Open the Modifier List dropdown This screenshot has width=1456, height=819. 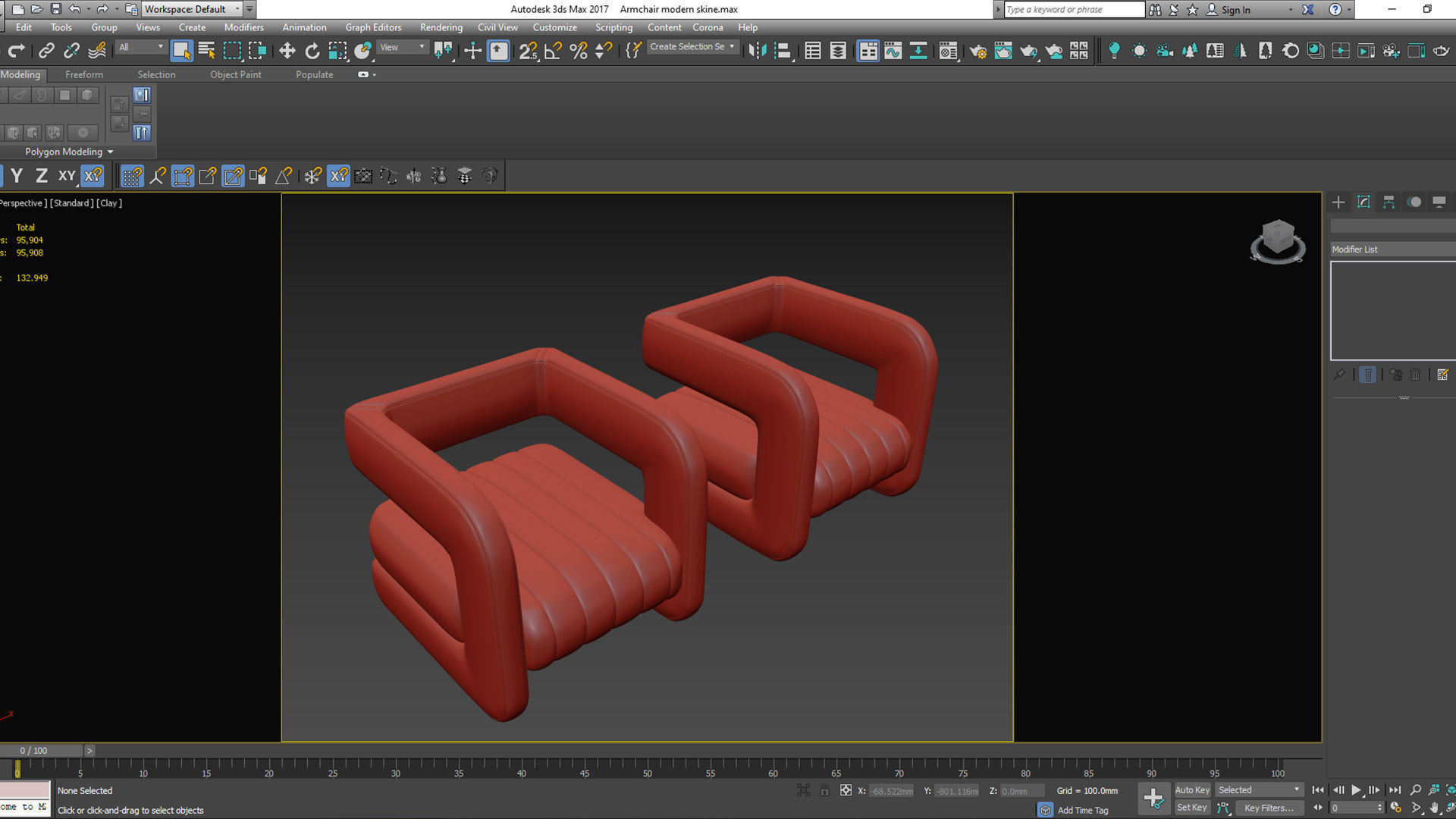coord(1393,249)
